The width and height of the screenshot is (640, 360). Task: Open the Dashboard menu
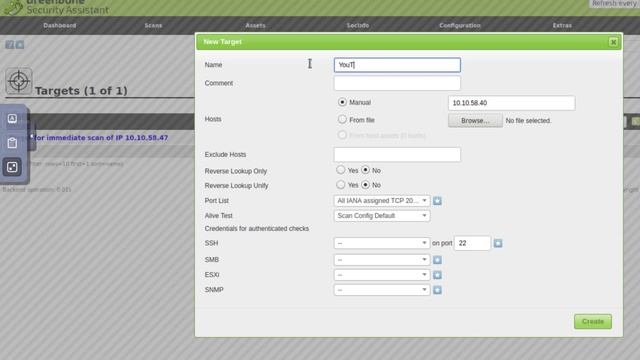point(60,25)
